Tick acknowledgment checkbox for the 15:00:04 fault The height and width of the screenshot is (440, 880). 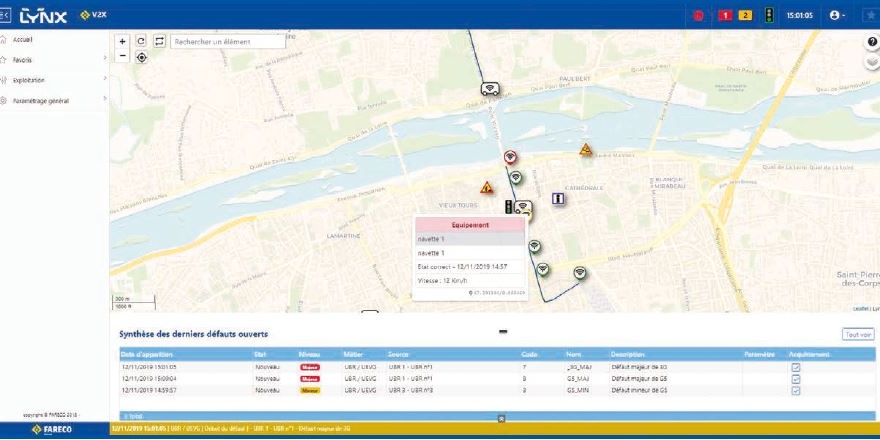[796, 379]
